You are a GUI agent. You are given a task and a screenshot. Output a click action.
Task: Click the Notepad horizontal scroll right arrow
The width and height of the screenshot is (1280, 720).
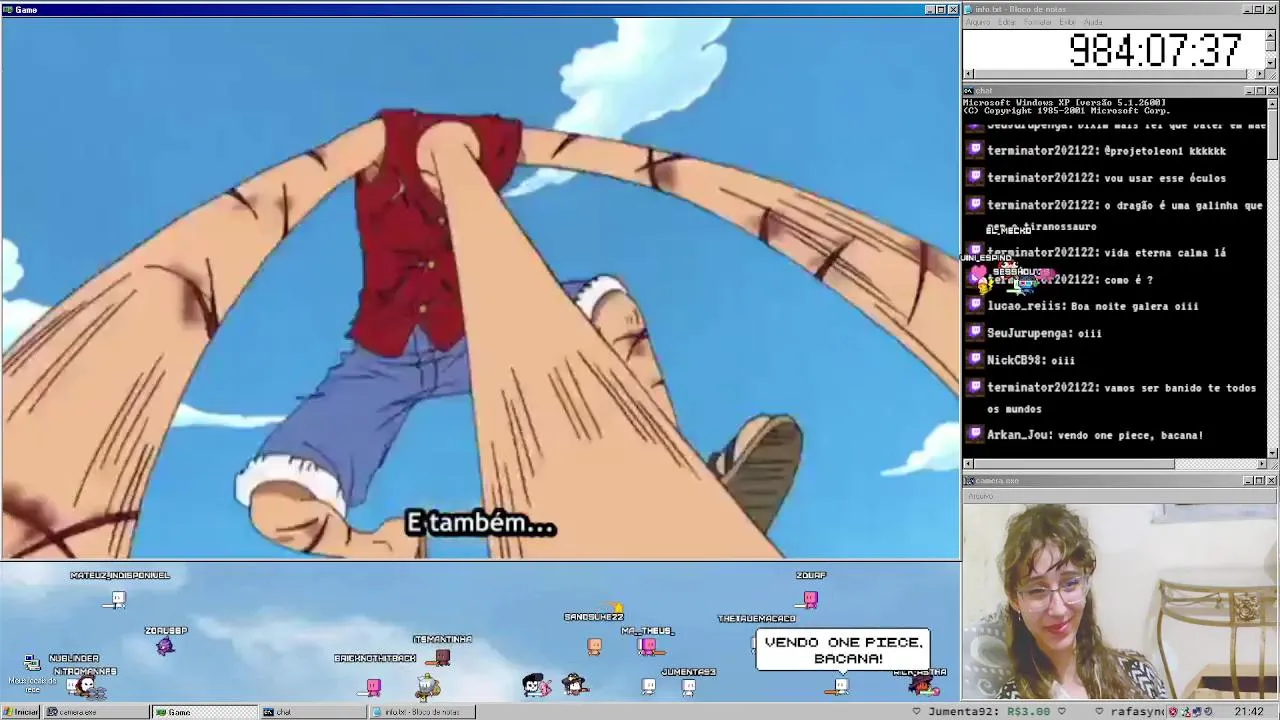point(1260,74)
